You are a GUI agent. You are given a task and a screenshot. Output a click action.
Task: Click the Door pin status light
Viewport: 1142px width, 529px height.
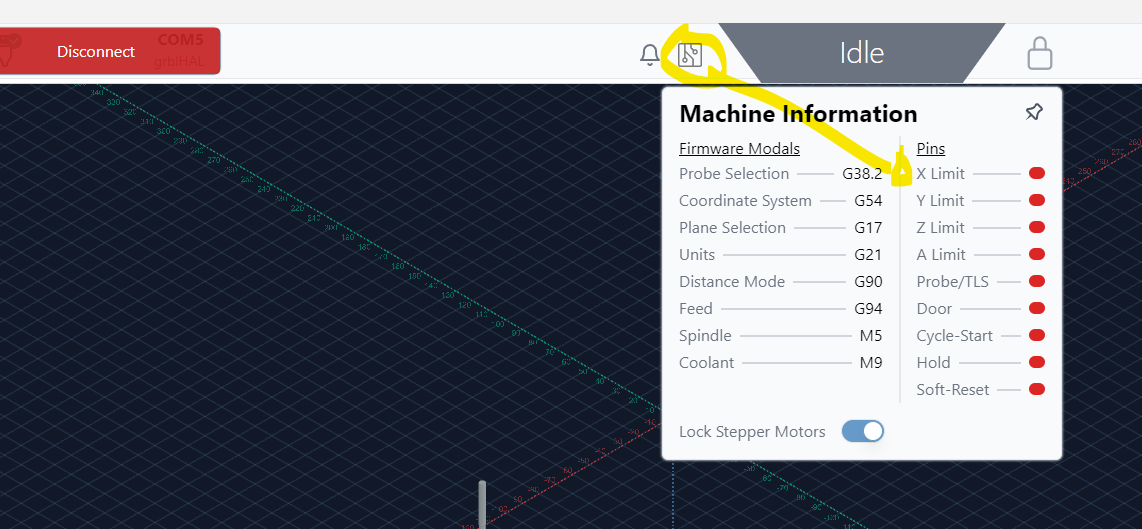coord(1037,309)
